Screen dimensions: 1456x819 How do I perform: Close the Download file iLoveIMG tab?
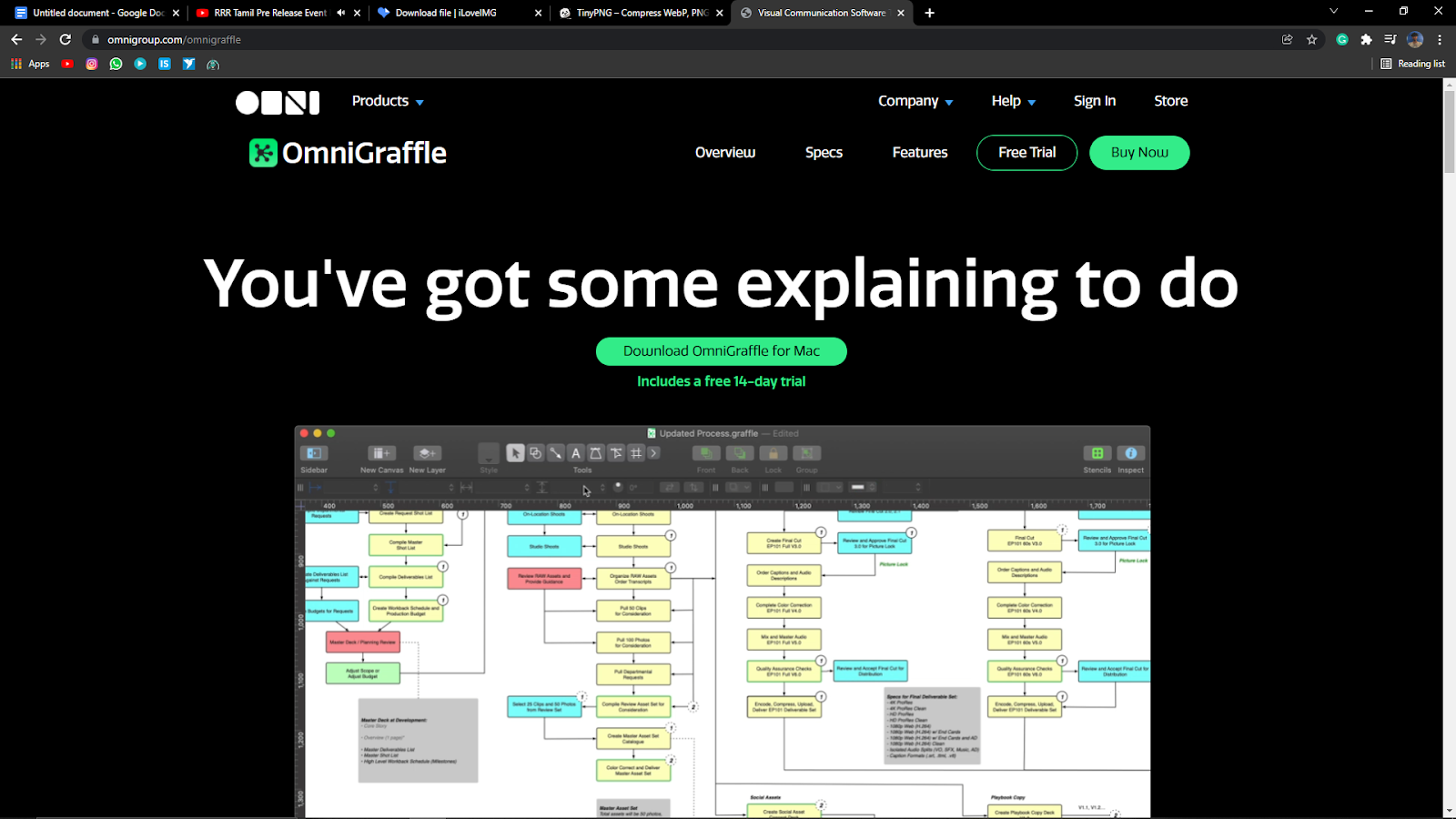click(x=538, y=13)
